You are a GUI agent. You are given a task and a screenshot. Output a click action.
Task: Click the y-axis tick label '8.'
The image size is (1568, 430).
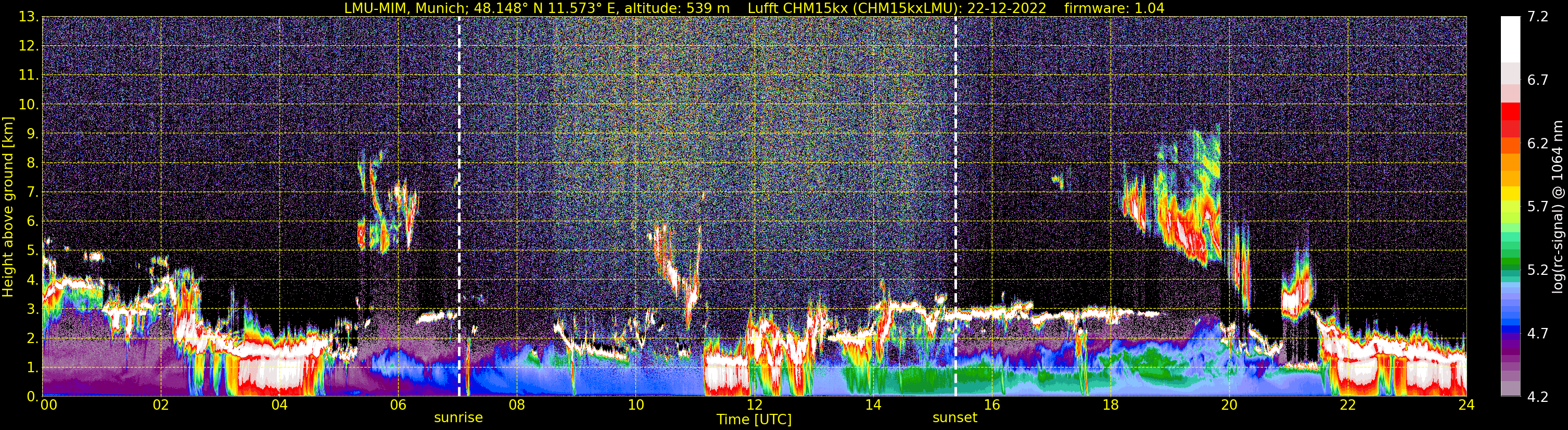coord(33,163)
